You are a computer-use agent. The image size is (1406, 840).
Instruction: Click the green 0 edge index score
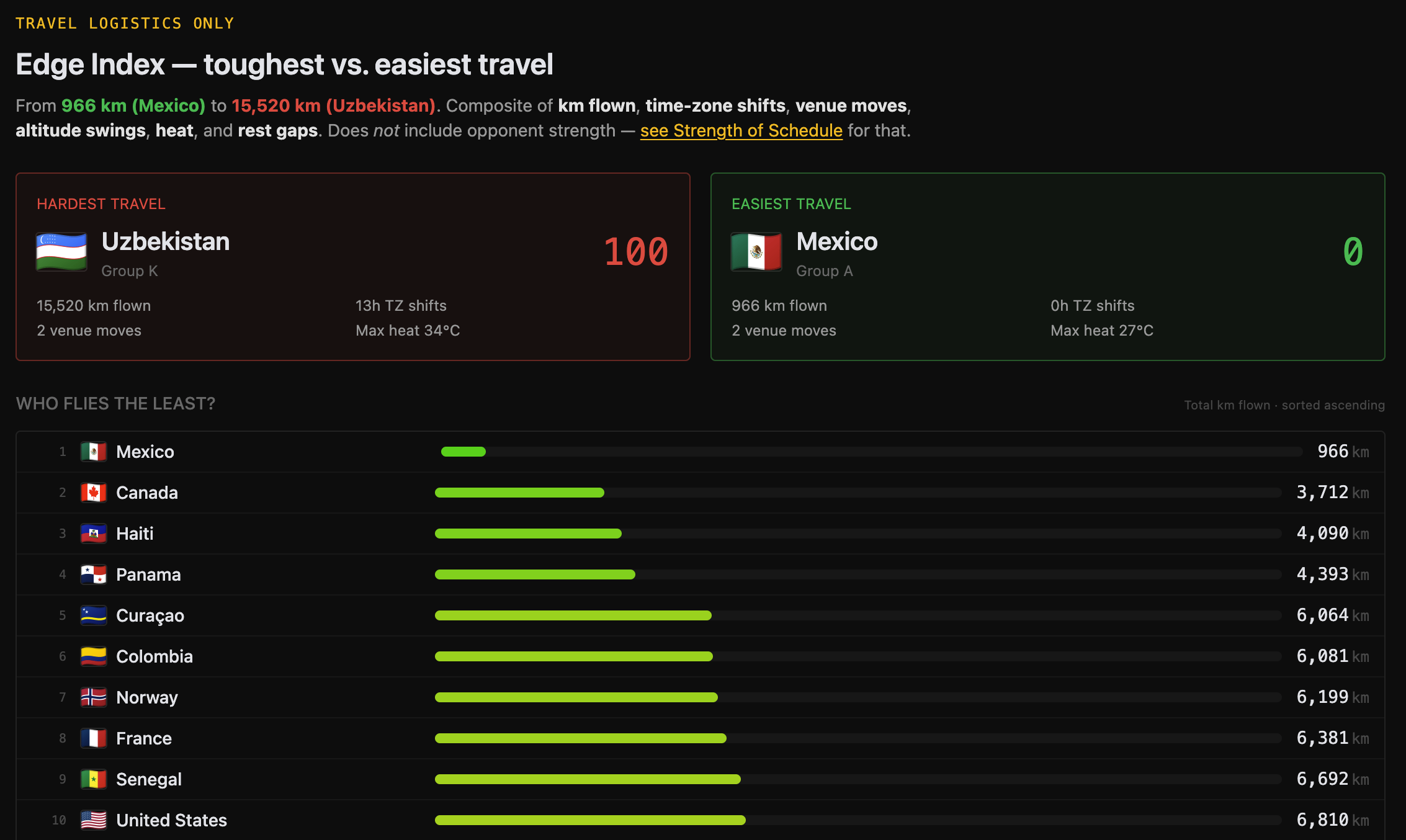[x=1353, y=252]
